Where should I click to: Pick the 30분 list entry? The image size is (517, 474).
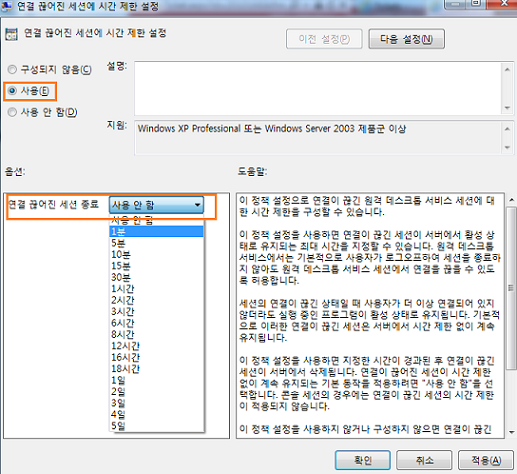click(156, 277)
